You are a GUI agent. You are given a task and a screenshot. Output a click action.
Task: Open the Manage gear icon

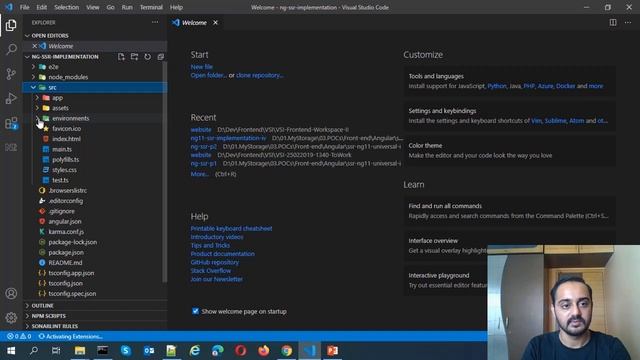point(11,318)
